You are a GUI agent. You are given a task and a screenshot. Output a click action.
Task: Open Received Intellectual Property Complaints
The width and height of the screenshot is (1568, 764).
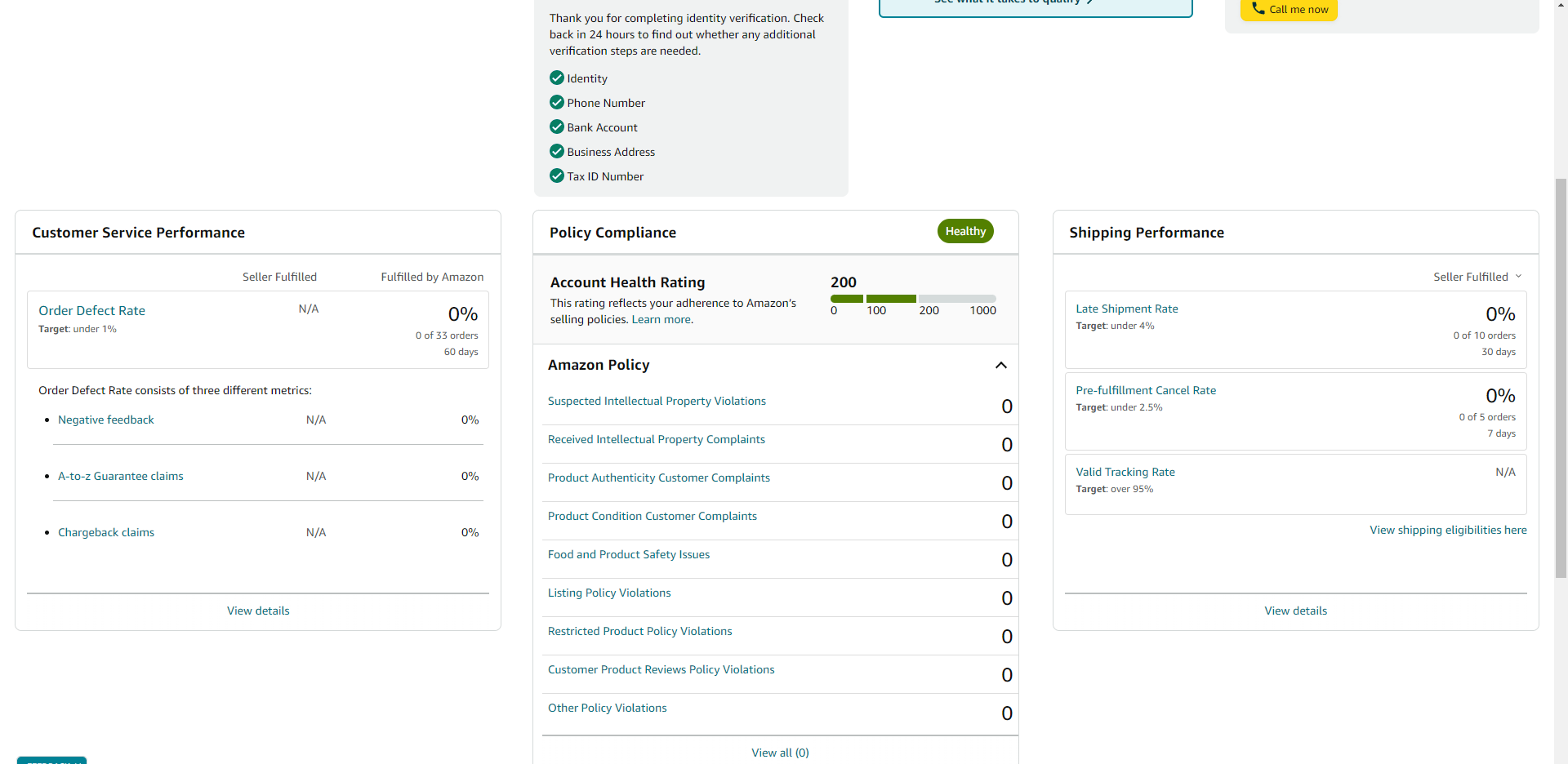(657, 439)
